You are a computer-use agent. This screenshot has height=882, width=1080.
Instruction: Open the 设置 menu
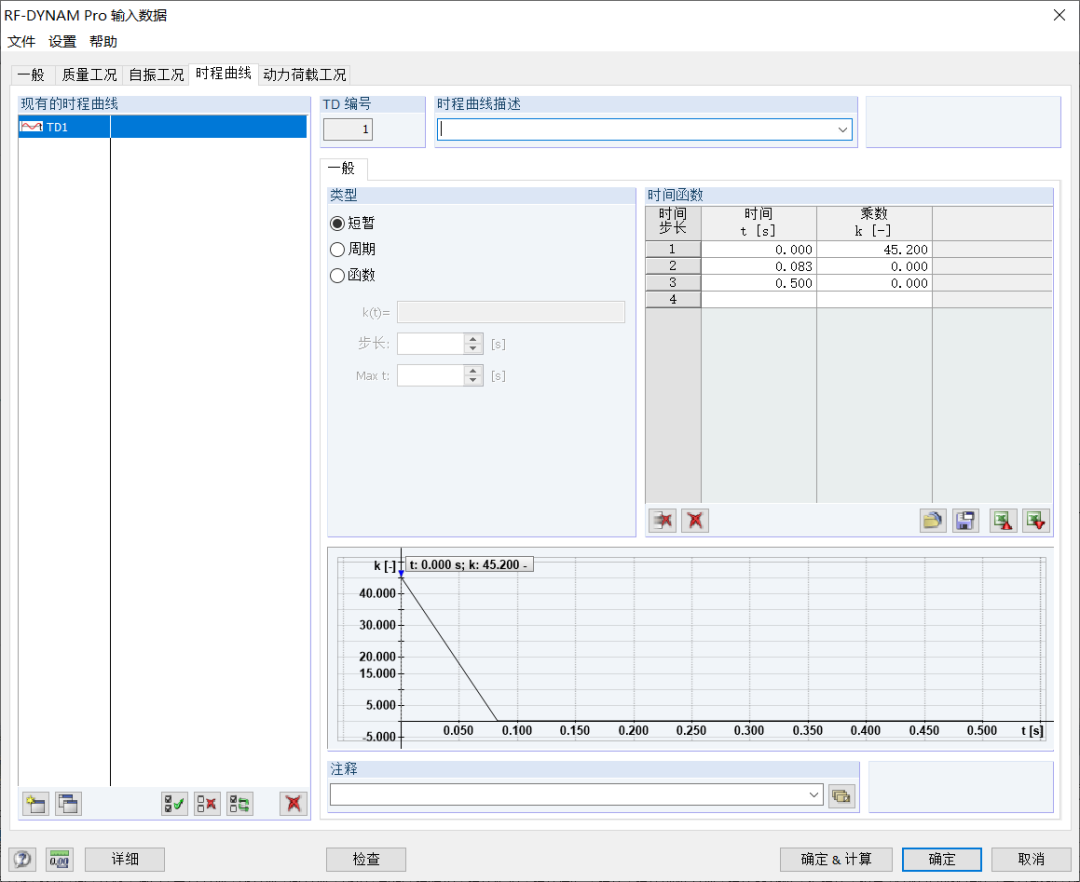click(x=62, y=41)
